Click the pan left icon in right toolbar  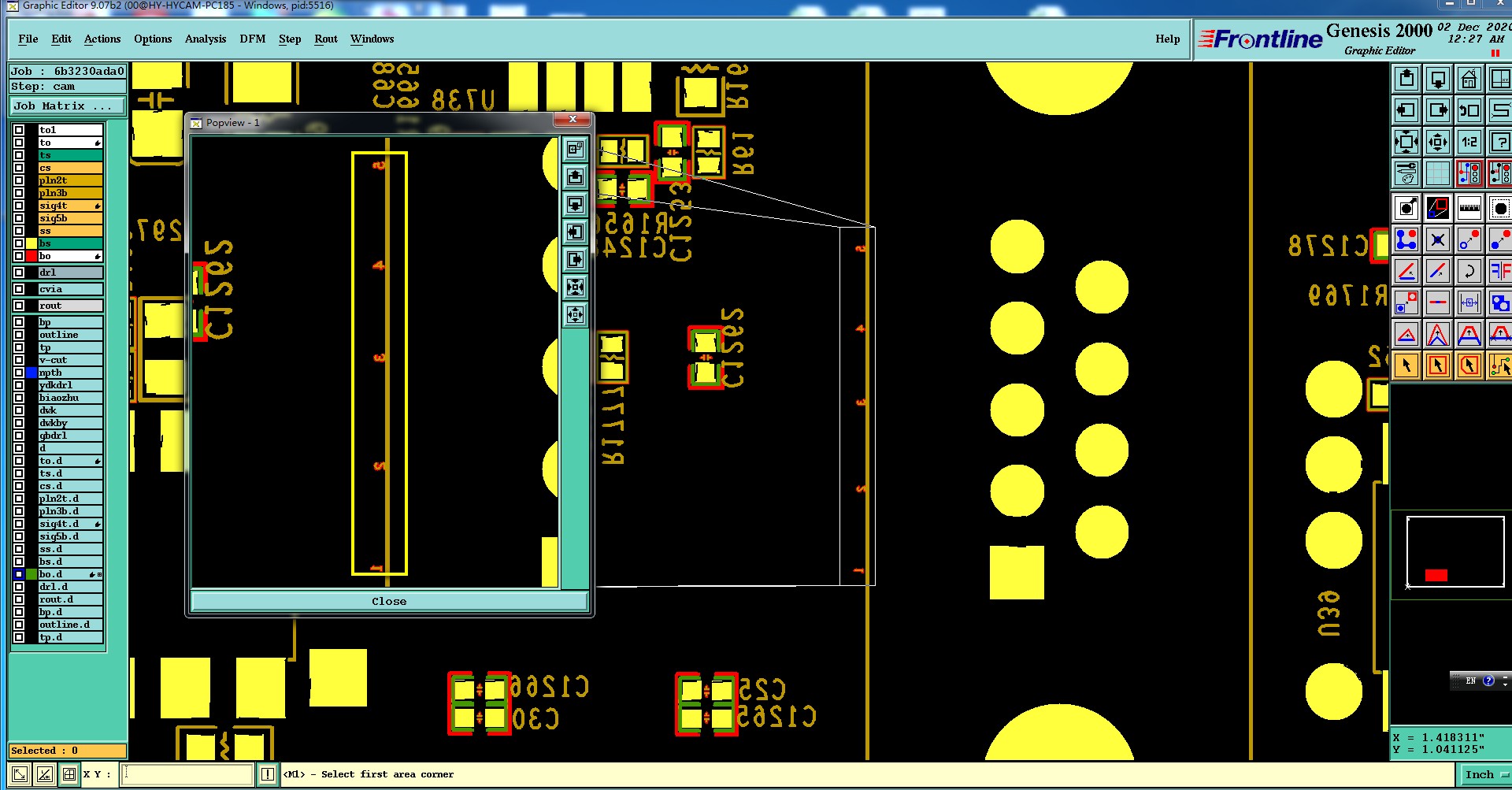[1406, 110]
